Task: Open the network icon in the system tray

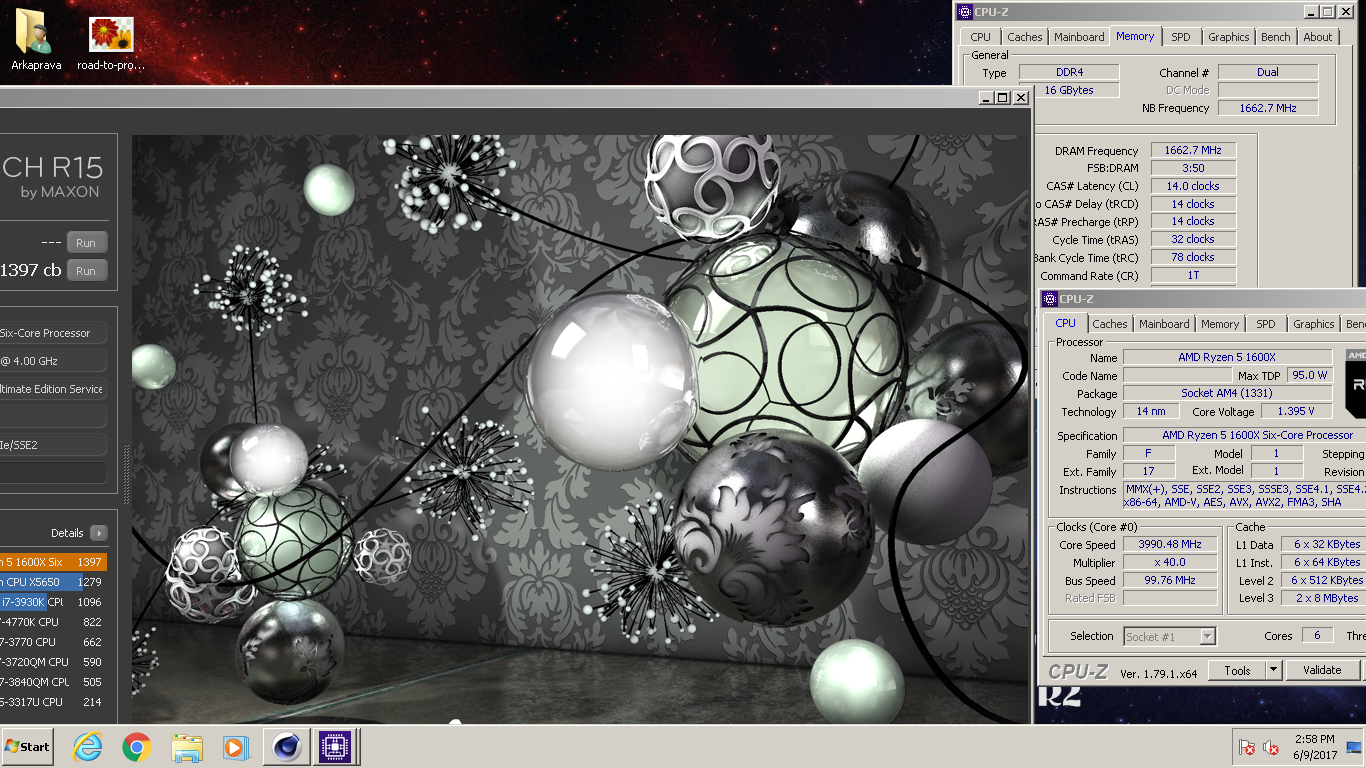Action: click(x=1354, y=747)
